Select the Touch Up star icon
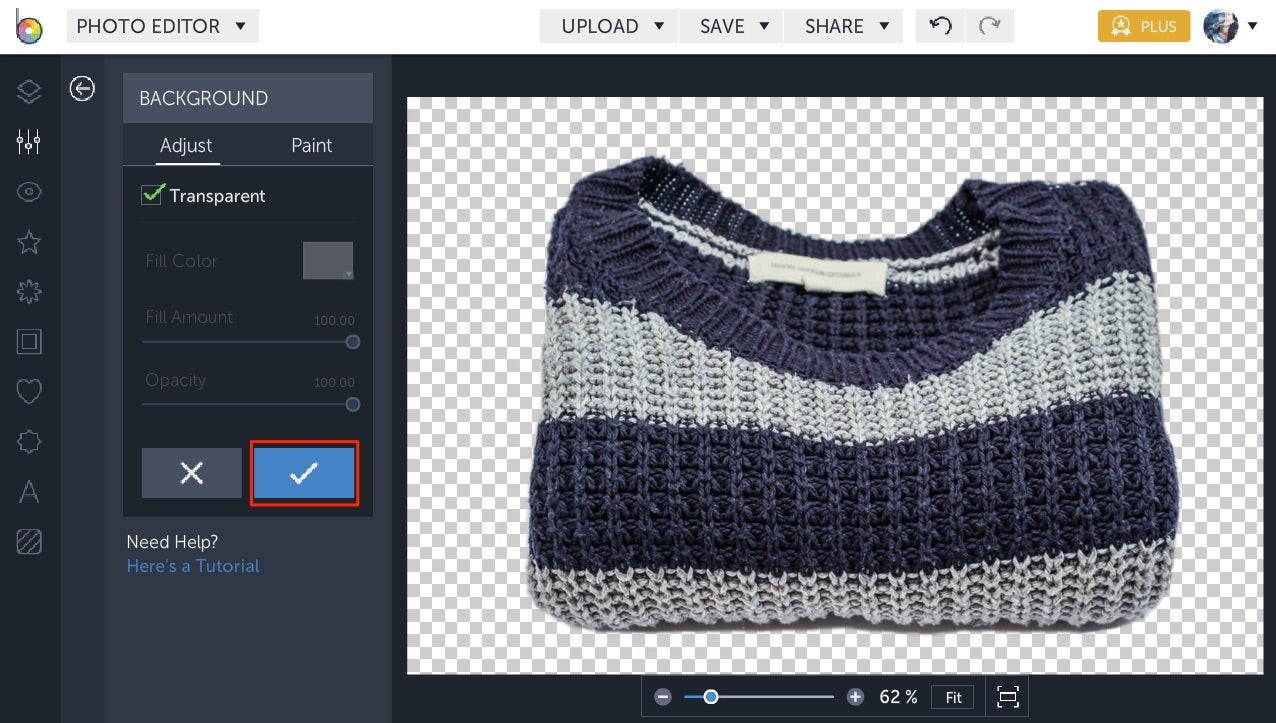Screen dimensions: 1276x723 pos(28,241)
